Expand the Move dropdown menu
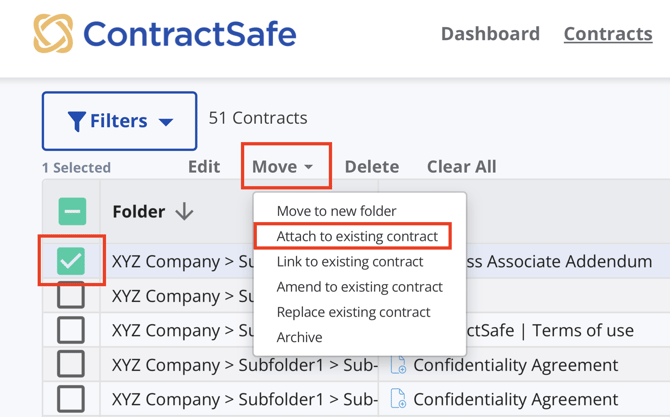 click(x=284, y=167)
